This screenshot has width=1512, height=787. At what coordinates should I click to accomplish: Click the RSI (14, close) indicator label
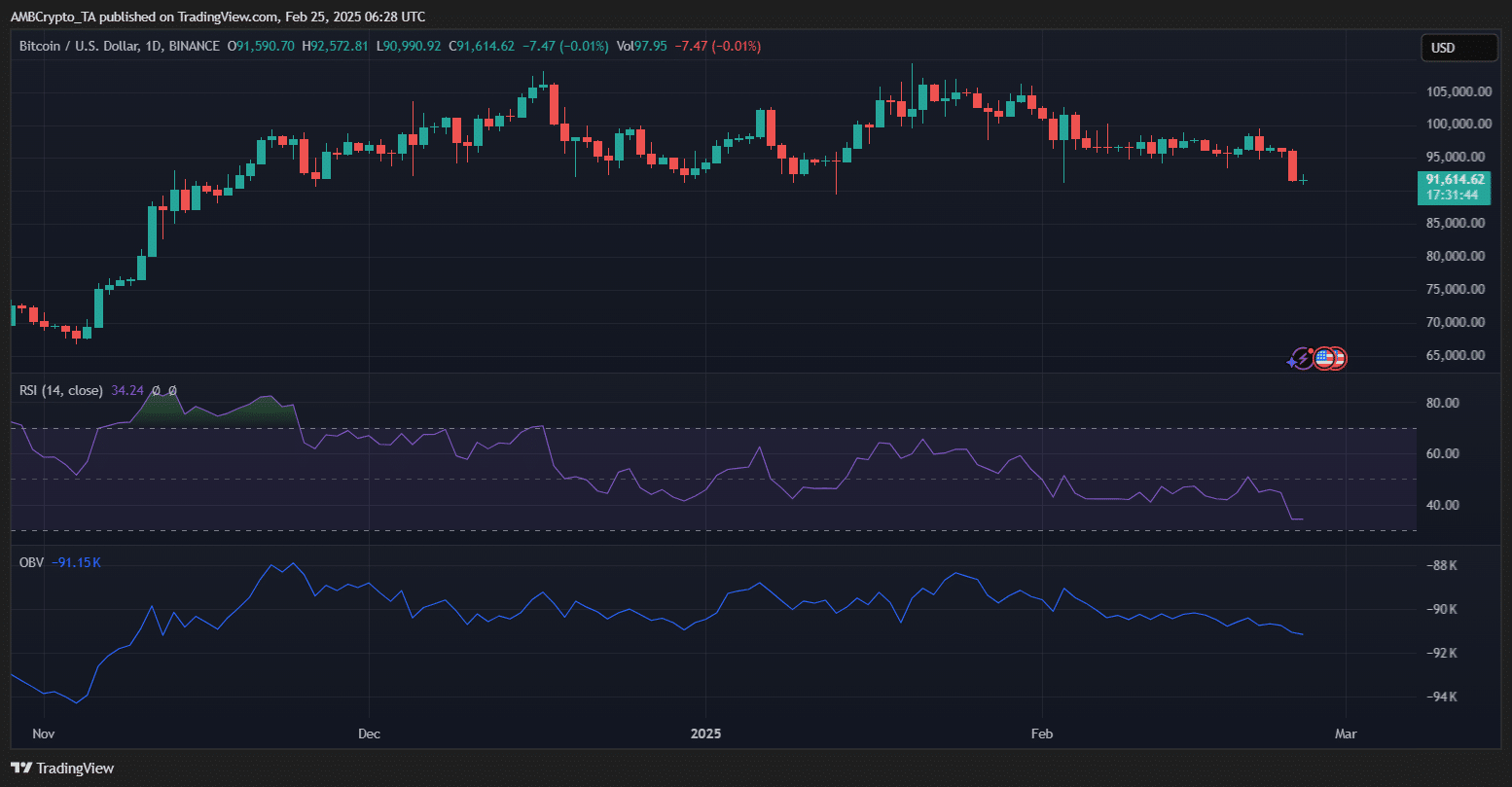(x=60, y=390)
